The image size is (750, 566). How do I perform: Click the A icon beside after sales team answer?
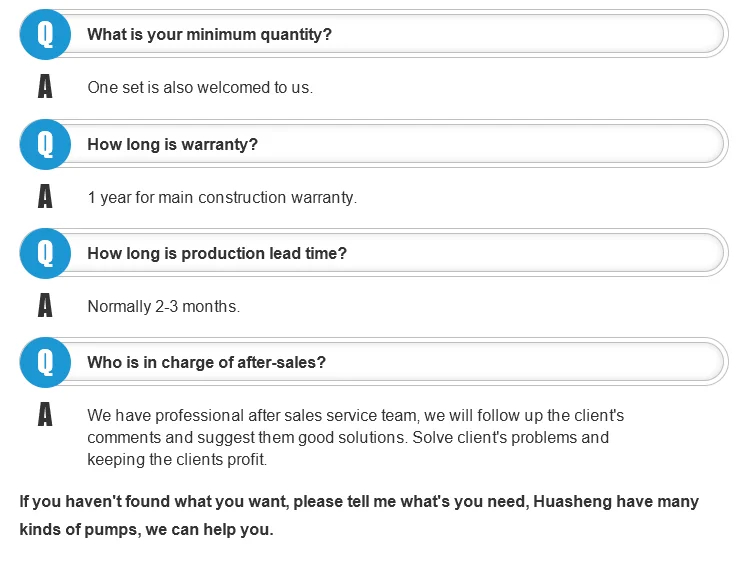pyautogui.click(x=45, y=415)
